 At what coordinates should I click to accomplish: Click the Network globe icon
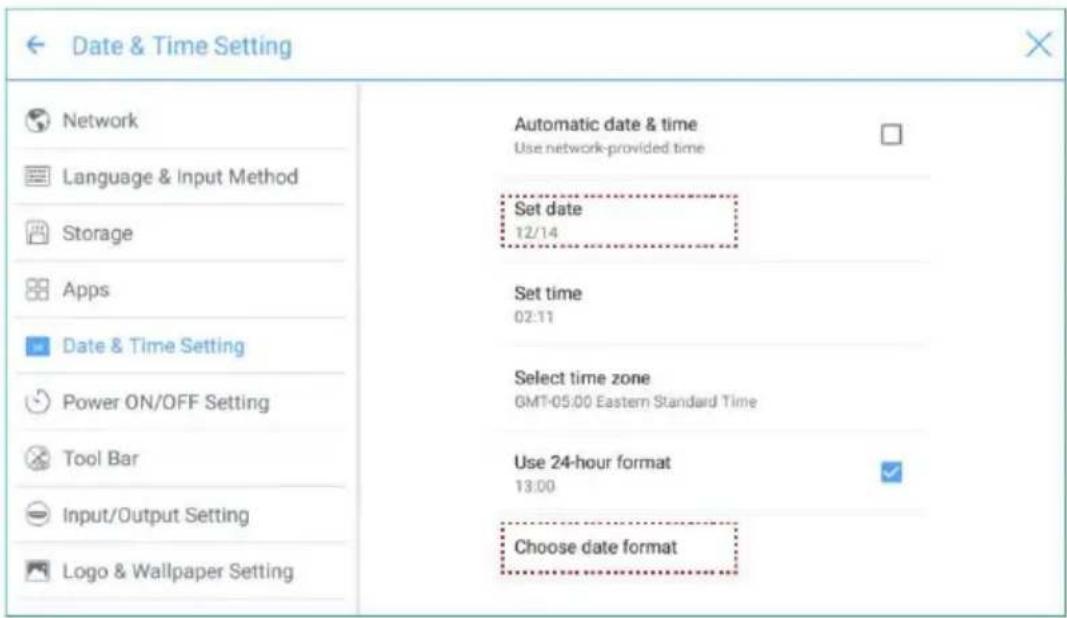pos(37,120)
